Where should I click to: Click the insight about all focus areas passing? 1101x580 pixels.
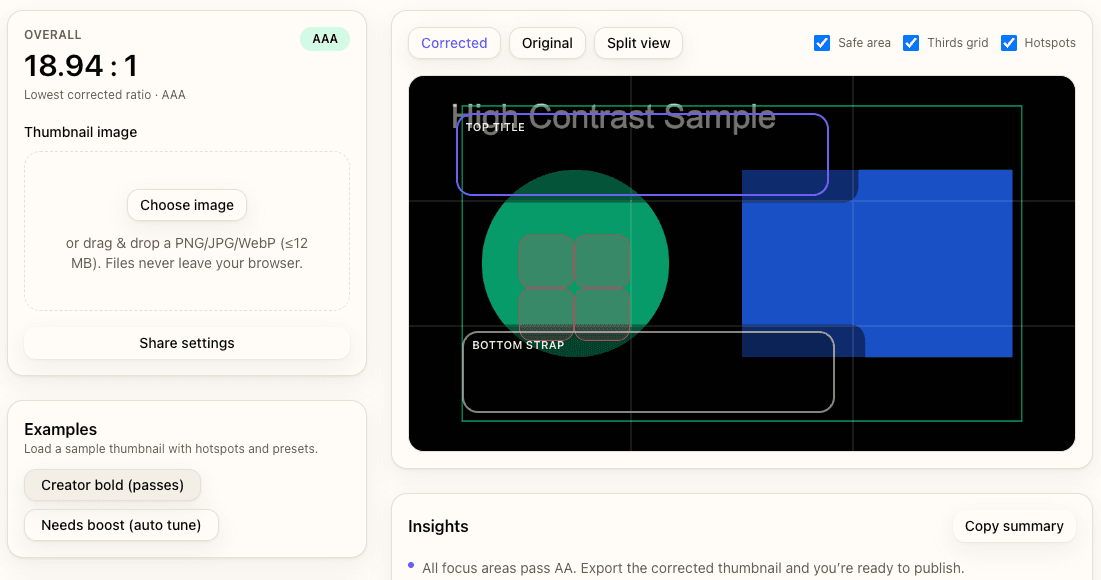tap(694, 567)
